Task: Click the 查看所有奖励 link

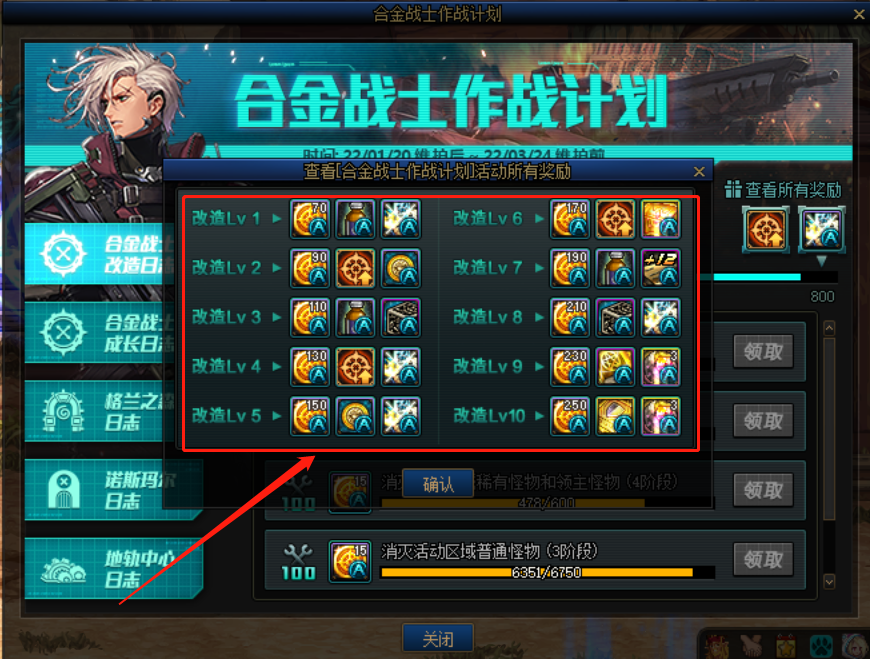Action: click(x=783, y=190)
